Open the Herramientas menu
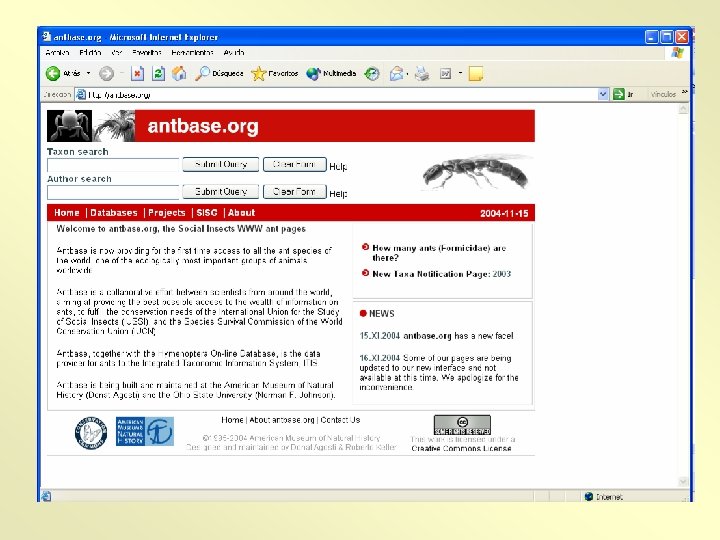The height and width of the screenshot is (540, 720). tap(192, 53)
